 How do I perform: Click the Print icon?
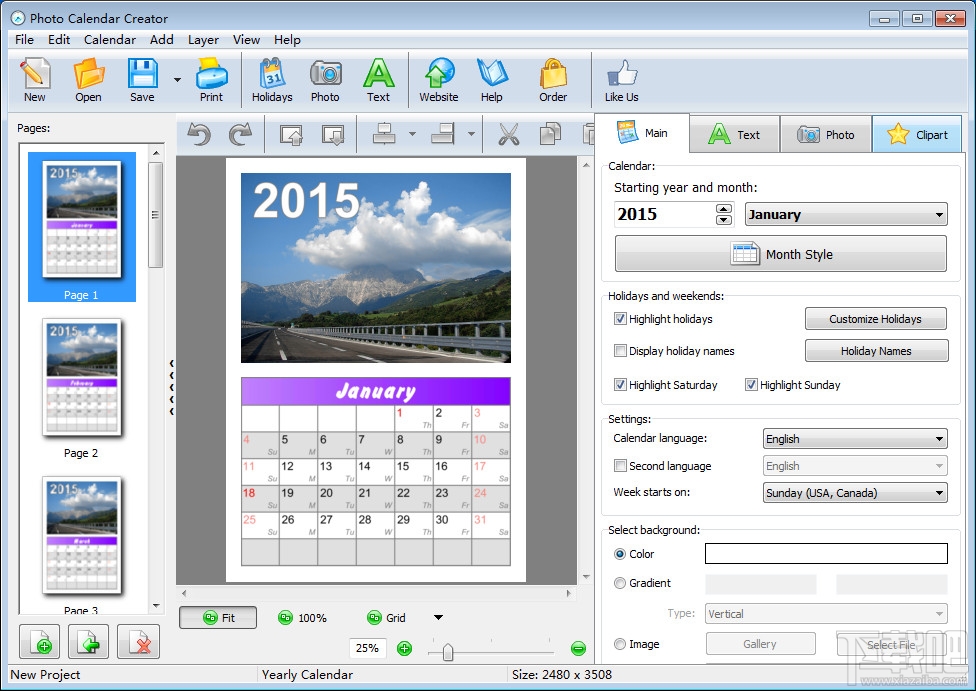[x=211, y=80]
